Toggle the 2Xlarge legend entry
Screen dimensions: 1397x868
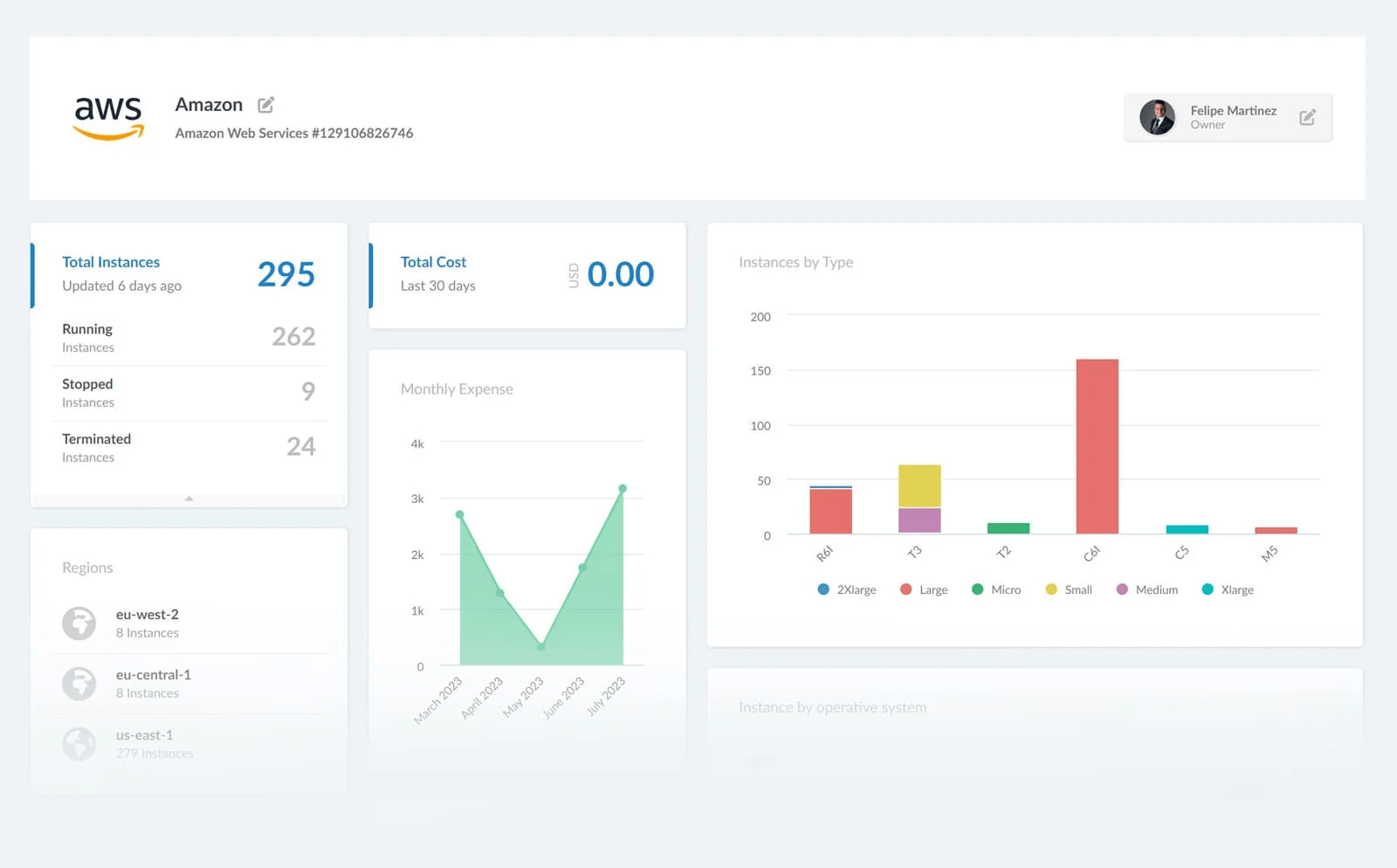(x=847, y=589)
